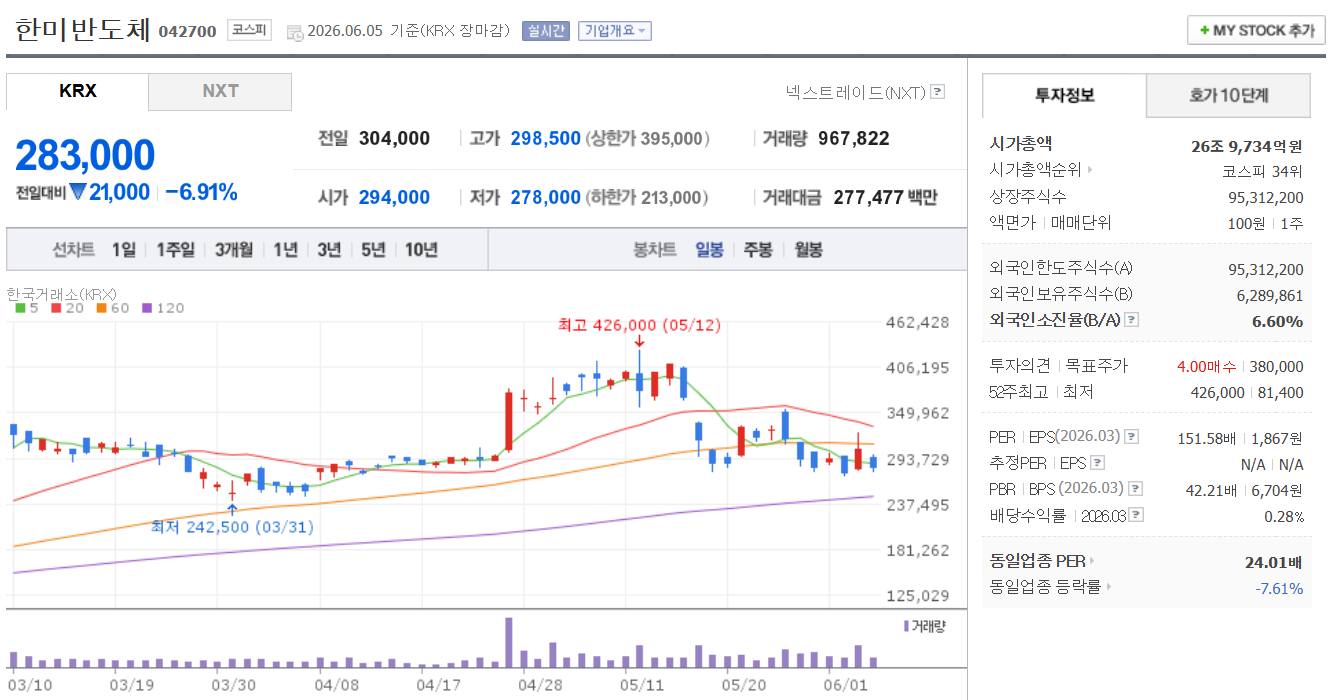Click the 상한가 395,000 text
The height and width of the screenshot is (700, 1330).
648,139
